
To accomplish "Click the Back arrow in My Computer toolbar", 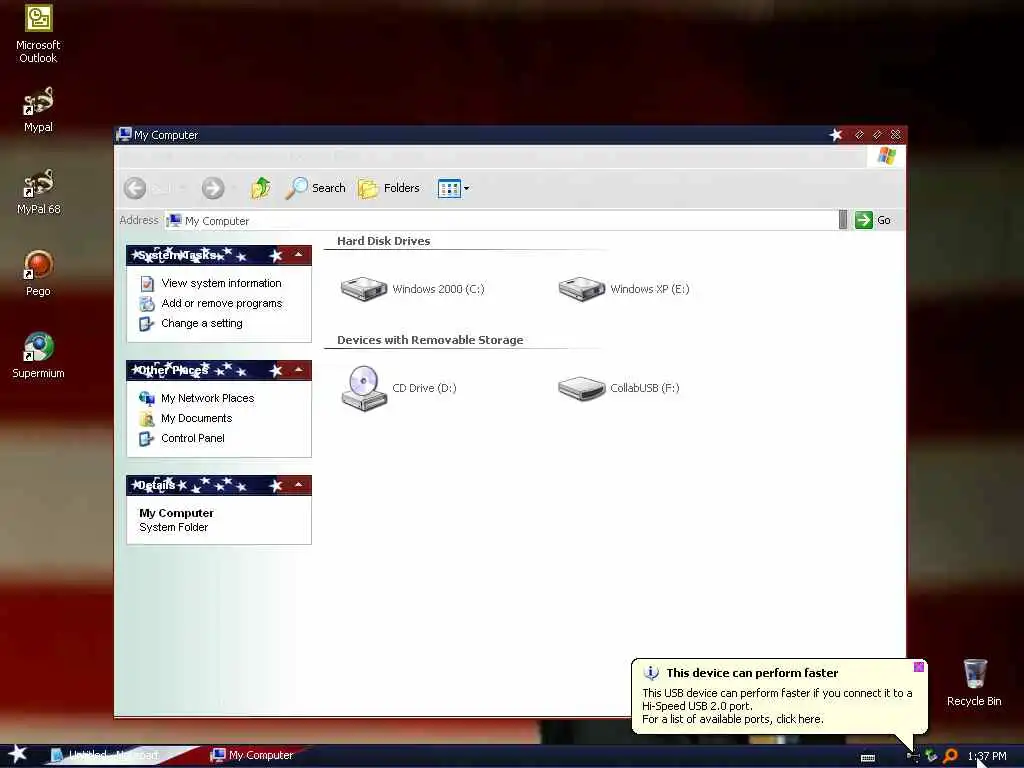I will coord(135,188).
